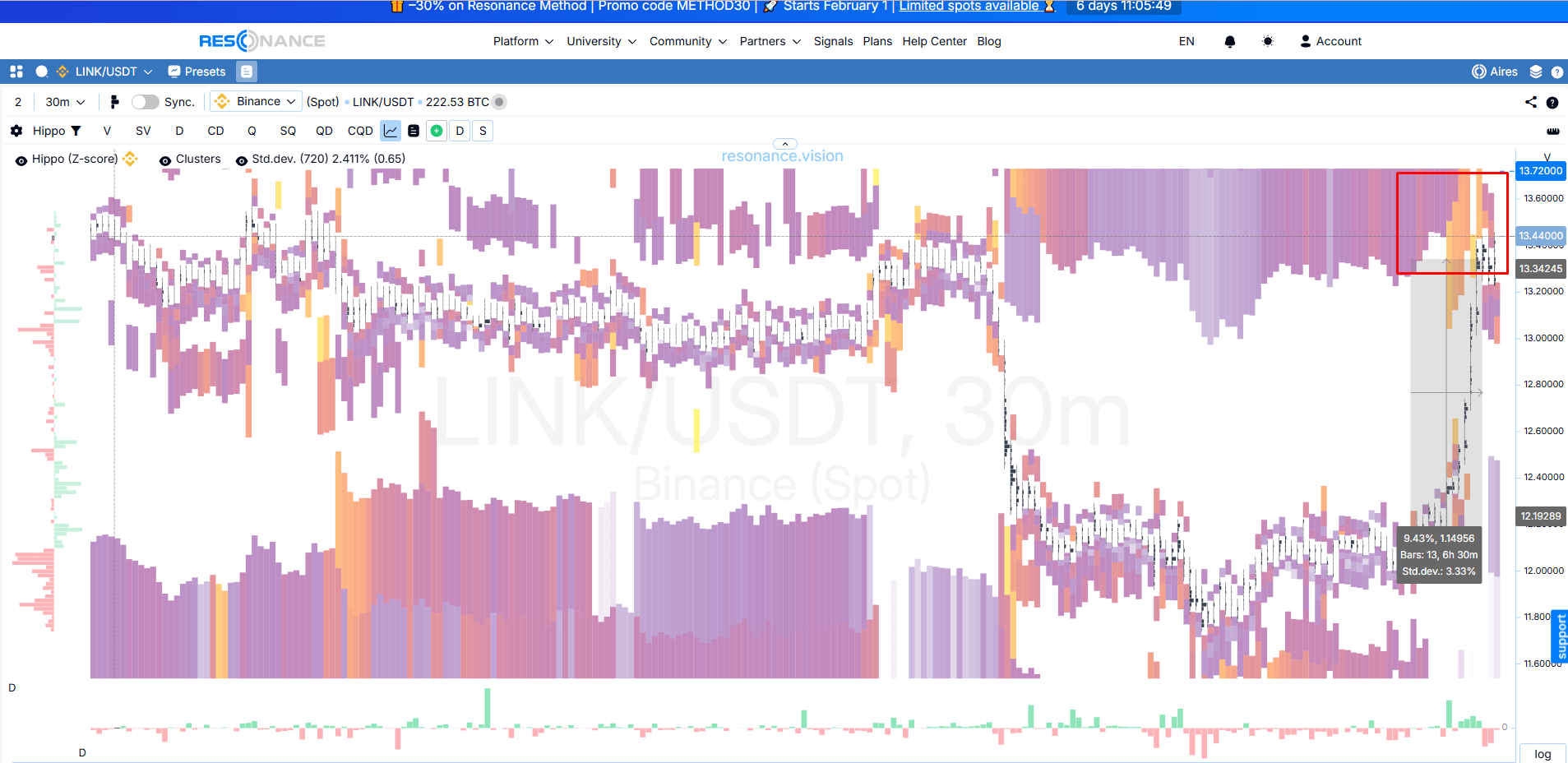Open the workspace grid layout icon
The width and height of the screenshot is (1568, 763).
(x=16, y=72)
